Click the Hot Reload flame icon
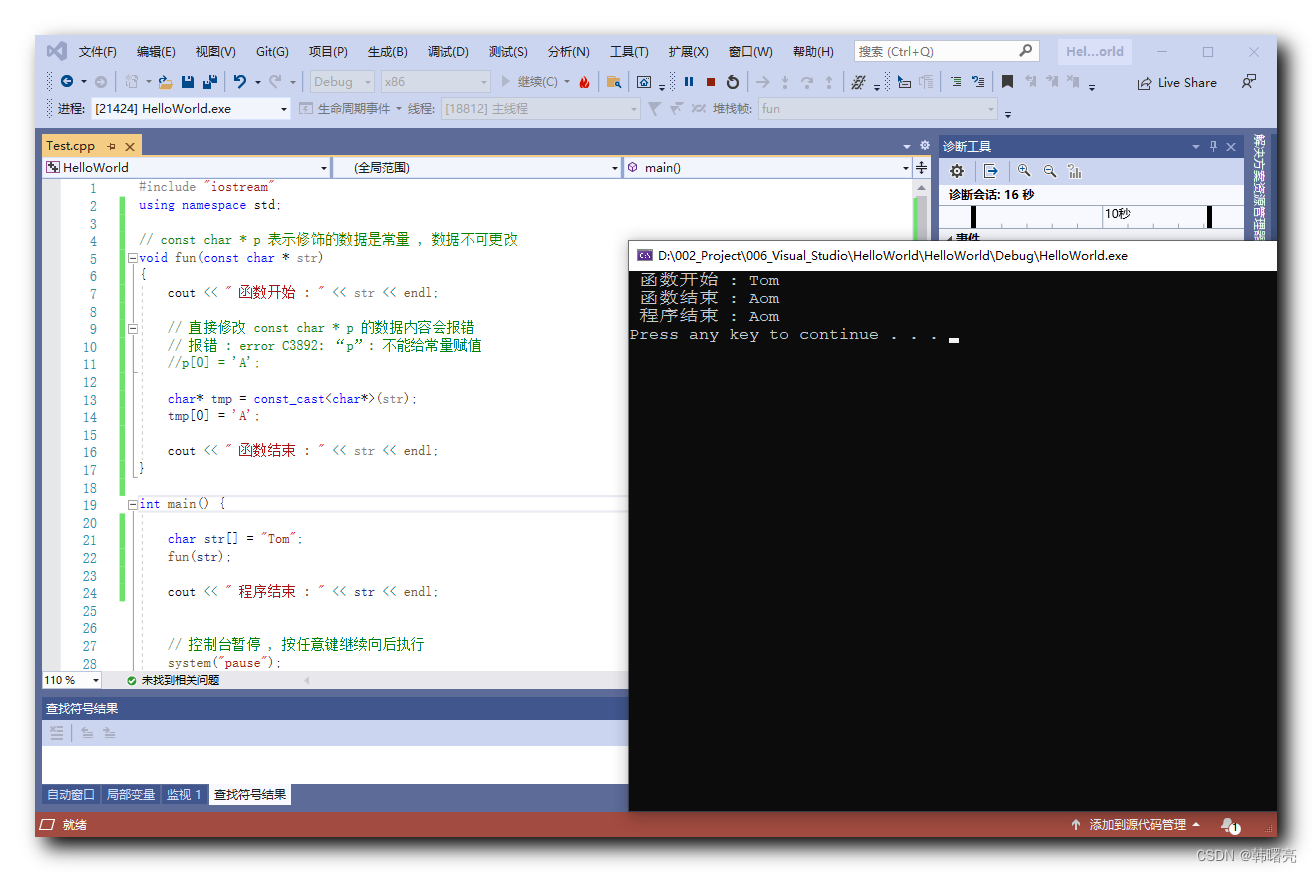Viewport: 1312px width, 872px height. (584, 82)
